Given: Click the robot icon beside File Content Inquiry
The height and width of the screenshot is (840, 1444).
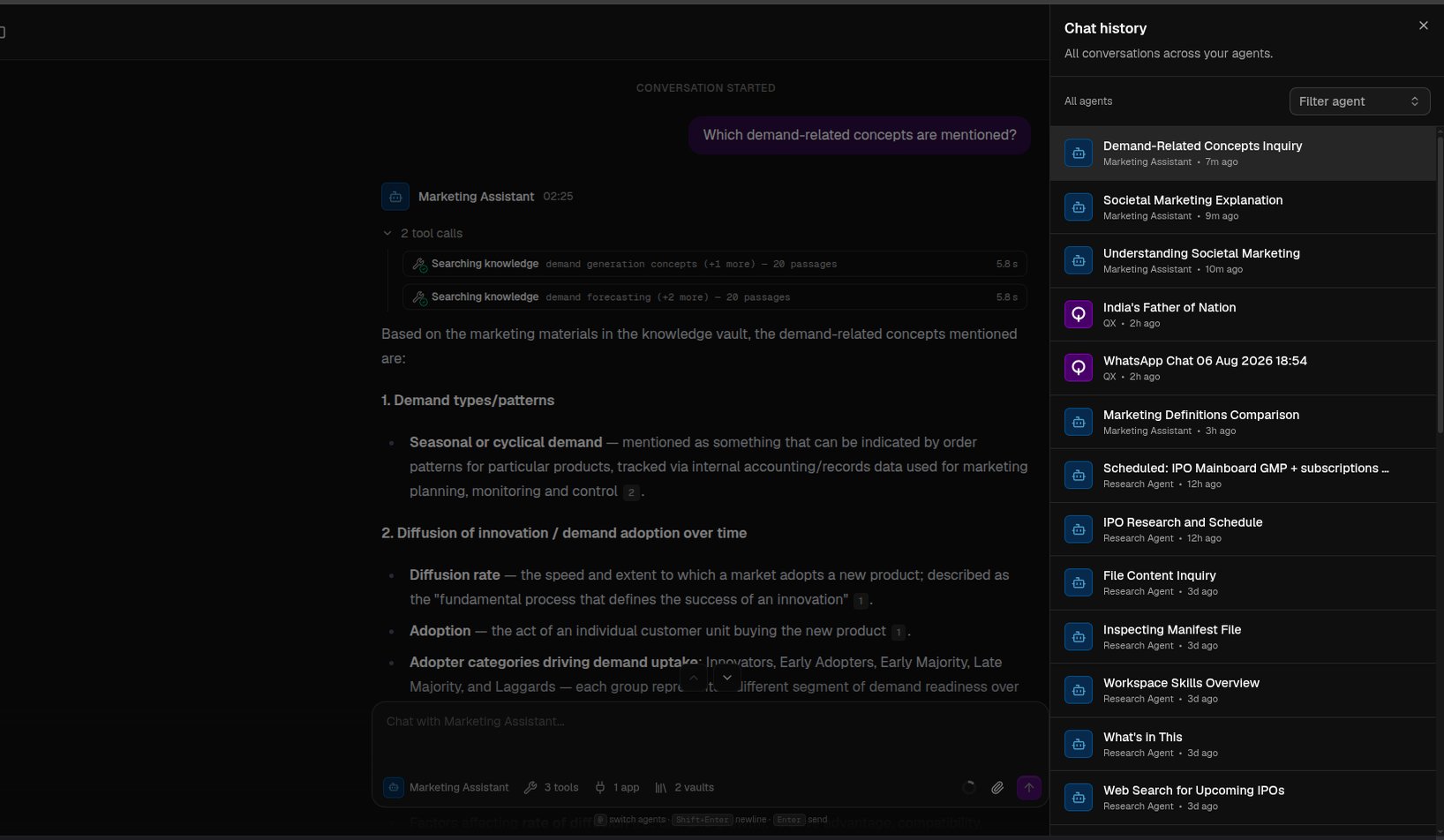Looking at the screenshot, I should click(x=1079, y=583).
